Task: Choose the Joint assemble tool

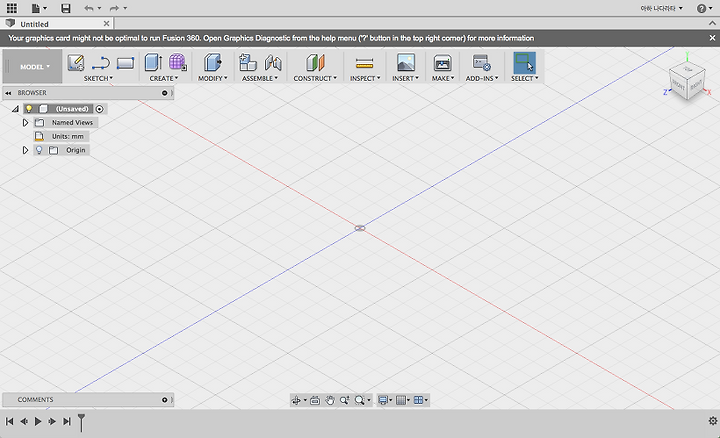Action: (273, 62)
